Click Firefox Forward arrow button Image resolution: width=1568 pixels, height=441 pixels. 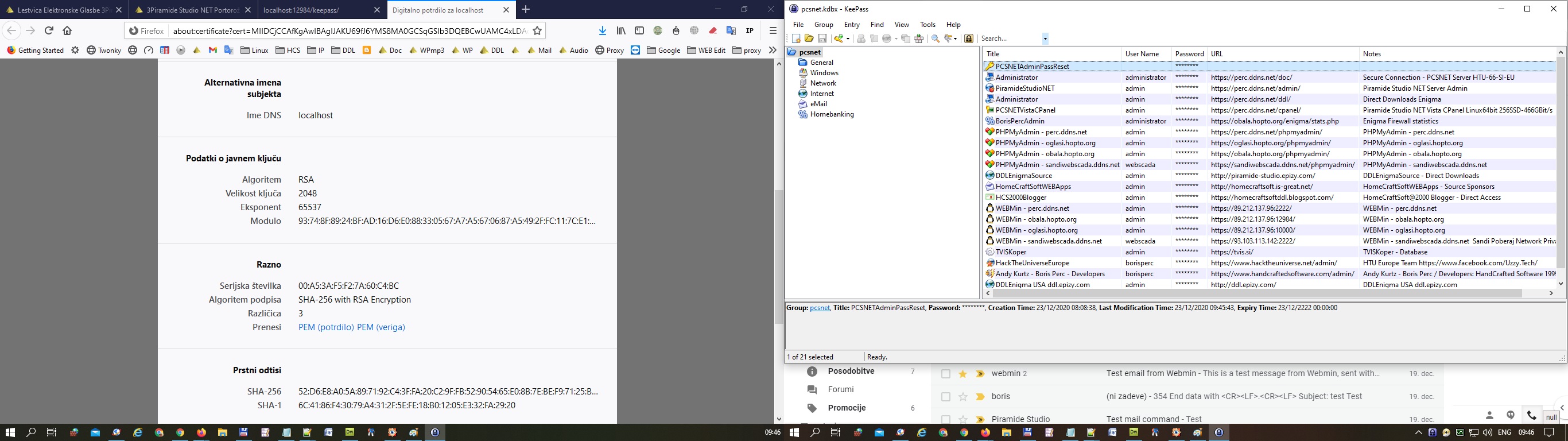[x=30, y=30]
